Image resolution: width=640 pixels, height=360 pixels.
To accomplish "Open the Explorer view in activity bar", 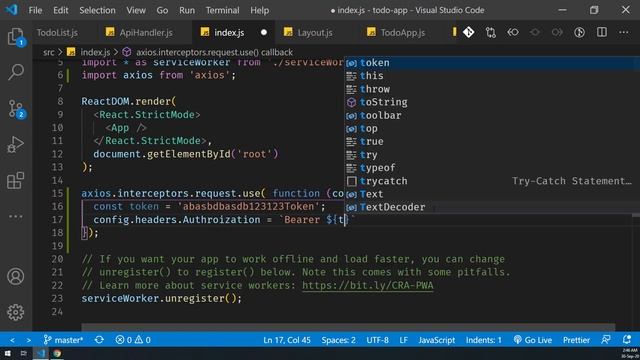I will [16, 37].
